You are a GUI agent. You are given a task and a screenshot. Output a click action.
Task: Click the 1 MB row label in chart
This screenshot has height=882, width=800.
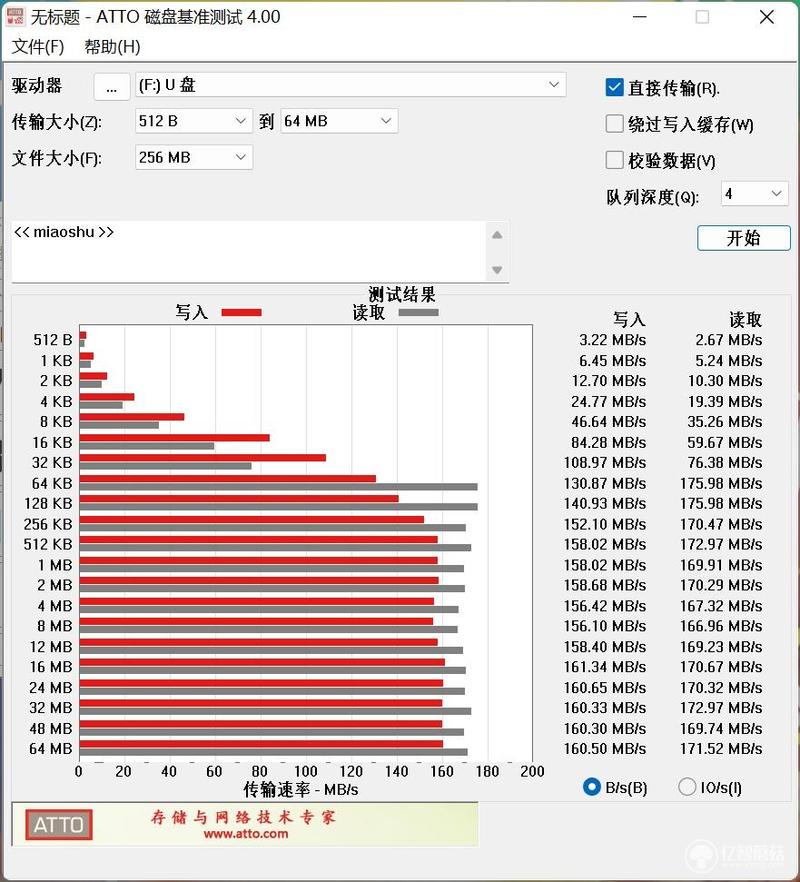coord(55,565)
